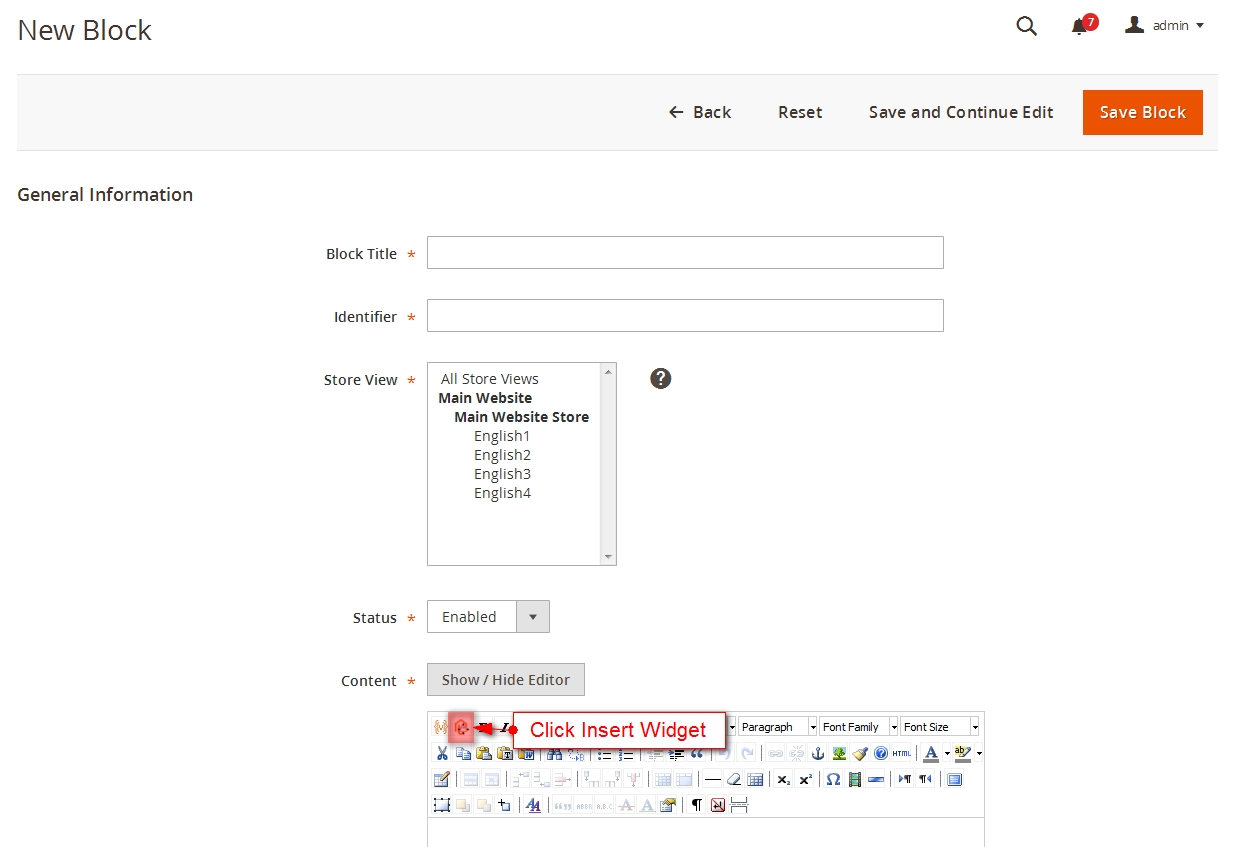The image size is (1237, 847).
Task: Apply superscript formatting in the editor
Action: pyautogui.click(x=803, y=778)
